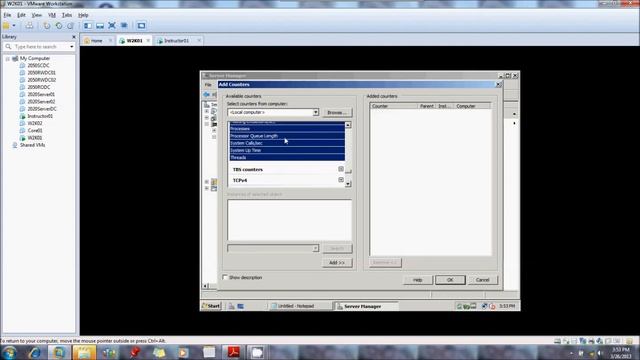
Task: Open the host taskbar folder icon
Action: click(84, 352)
